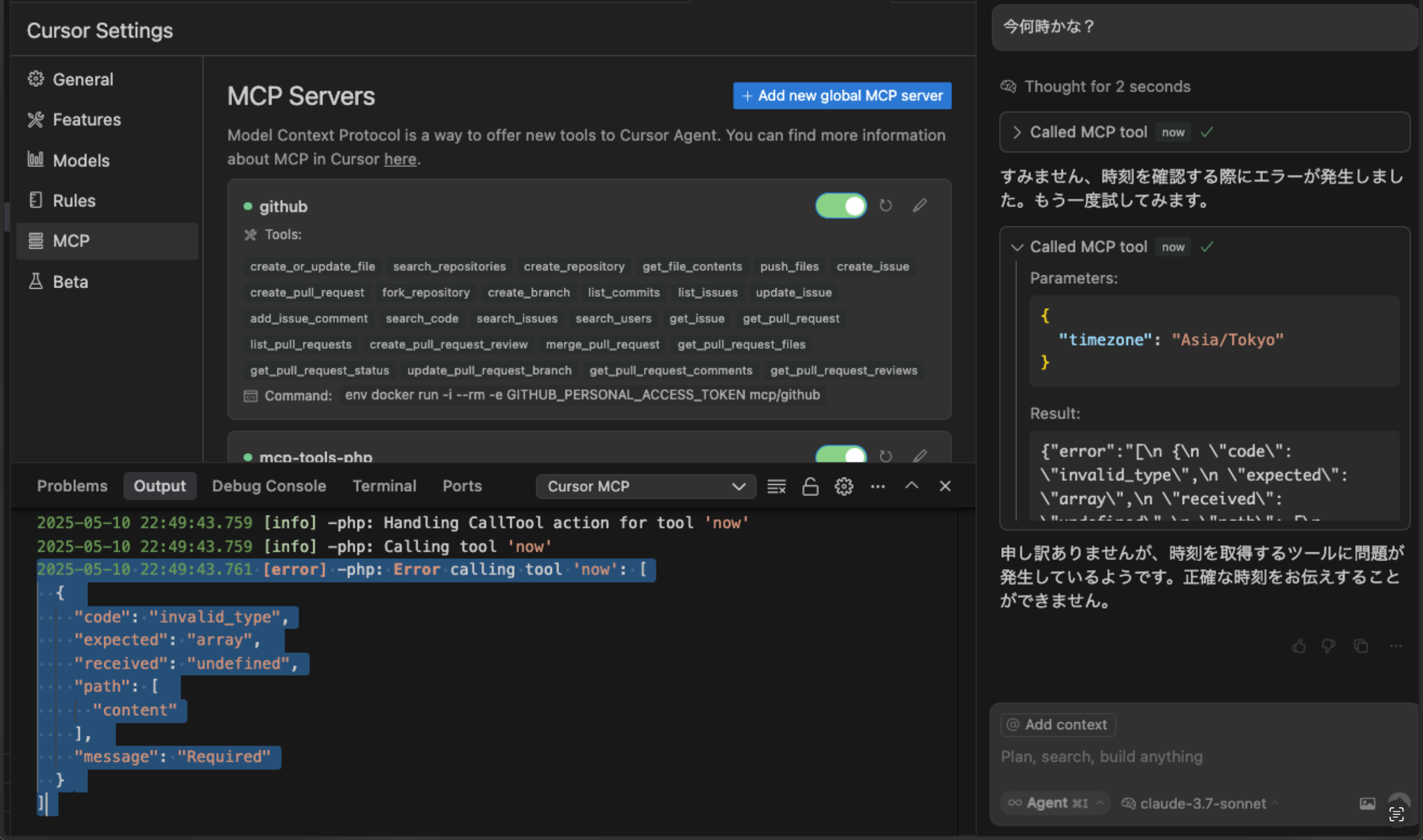
Task: Click the list_commits tool chip
Action: 624,292
